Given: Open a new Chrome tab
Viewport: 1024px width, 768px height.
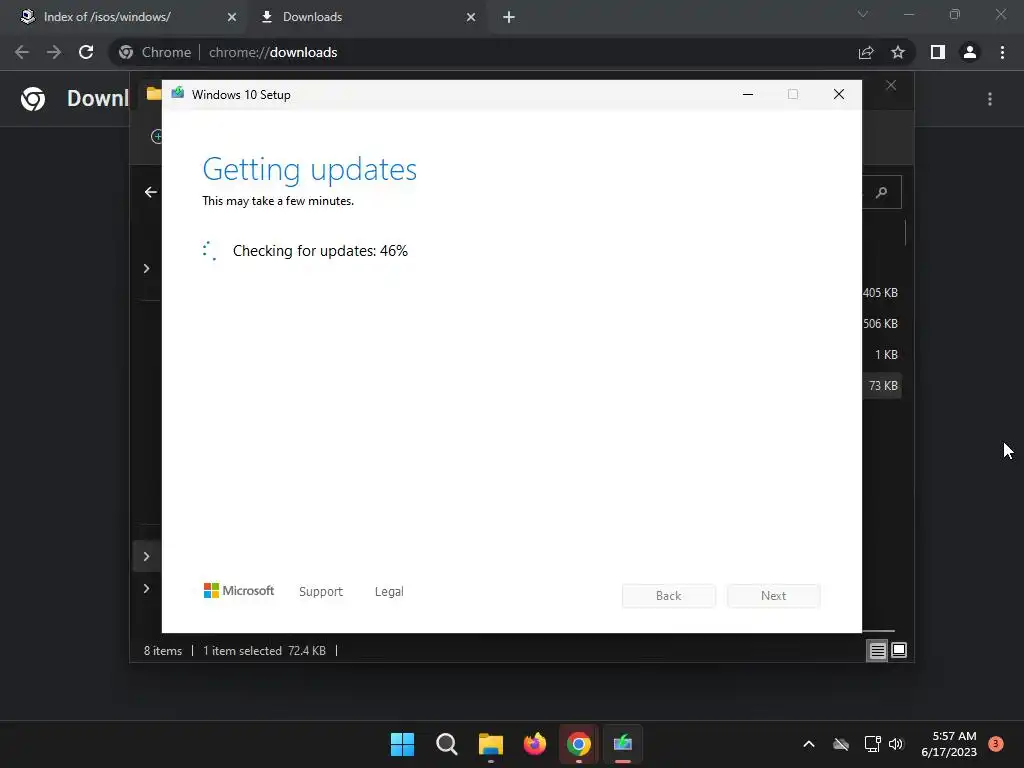Looking at the screenshot, I should pyautogui.click(x=509, y=17).
